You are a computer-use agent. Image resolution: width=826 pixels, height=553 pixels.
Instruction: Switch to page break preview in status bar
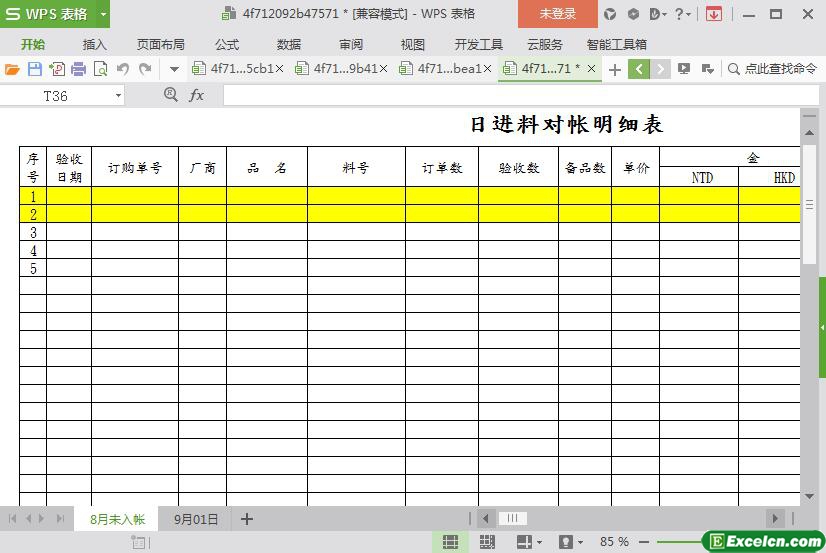[x=487, y=542]
